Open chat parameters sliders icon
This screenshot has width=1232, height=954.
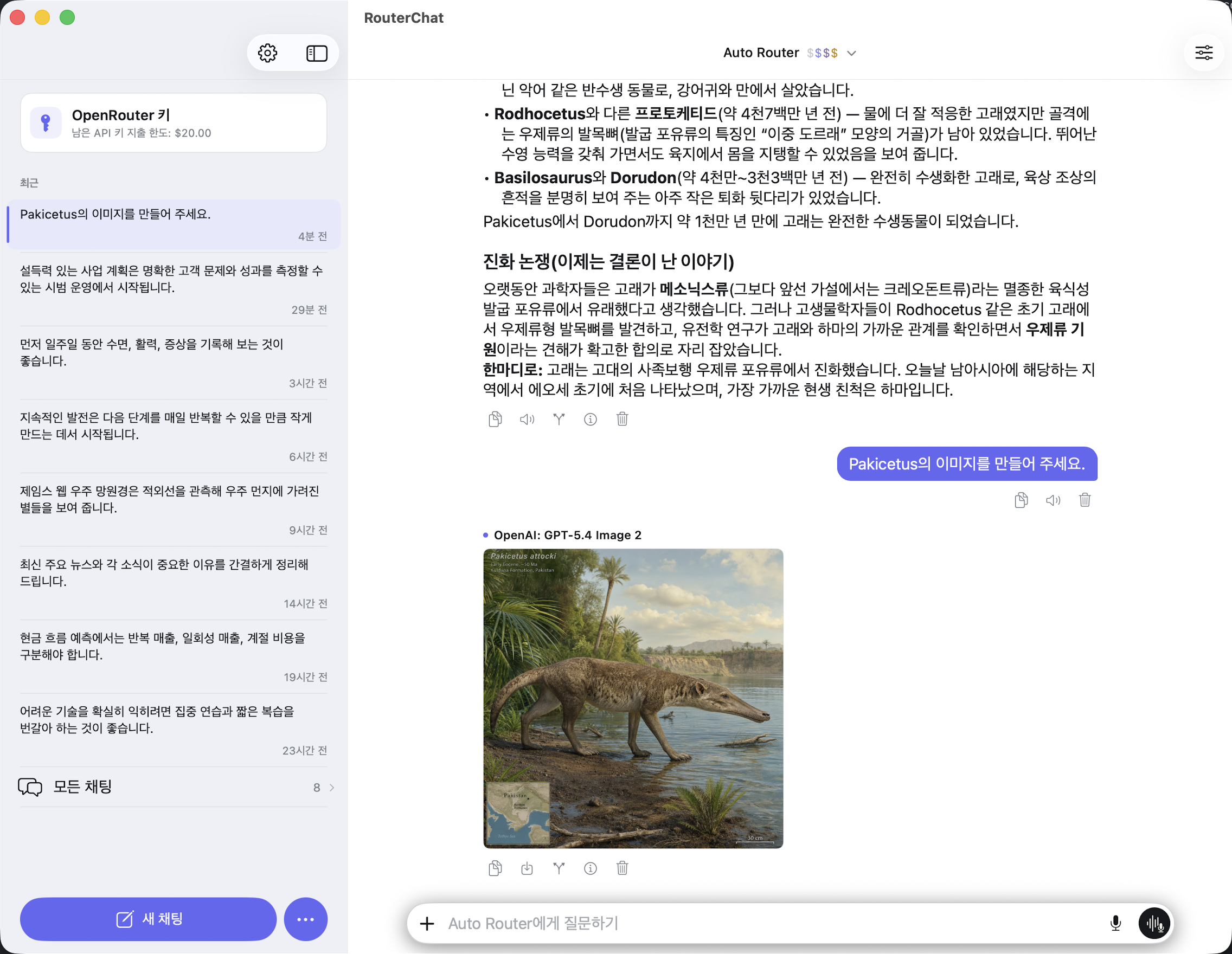click(x=1204, y=53)
